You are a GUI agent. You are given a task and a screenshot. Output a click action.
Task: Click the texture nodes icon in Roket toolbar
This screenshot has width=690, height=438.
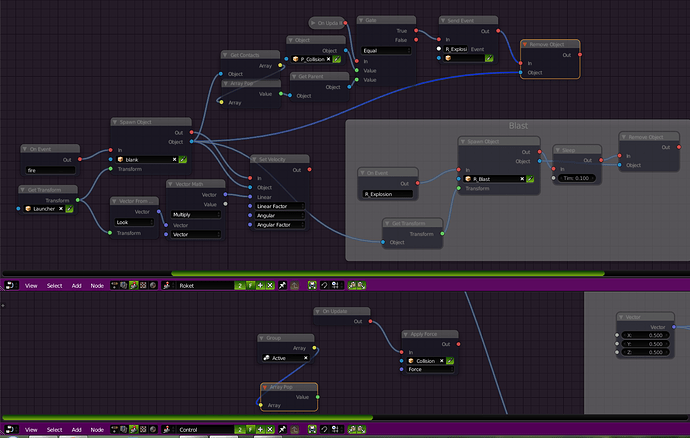pos(143,285)
